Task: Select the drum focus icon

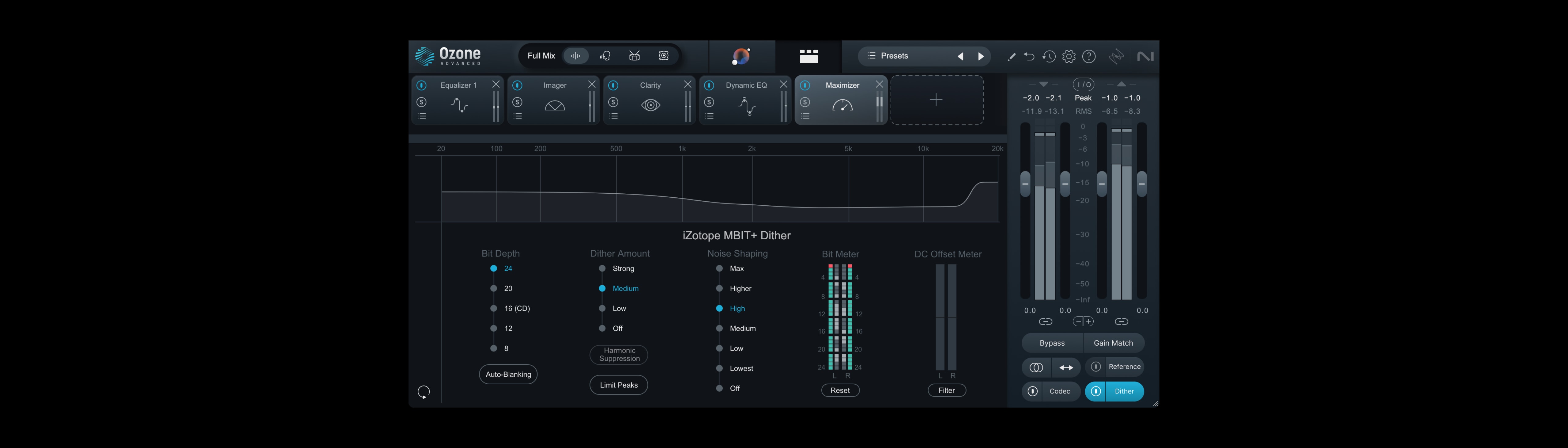Action: [634, 56]
